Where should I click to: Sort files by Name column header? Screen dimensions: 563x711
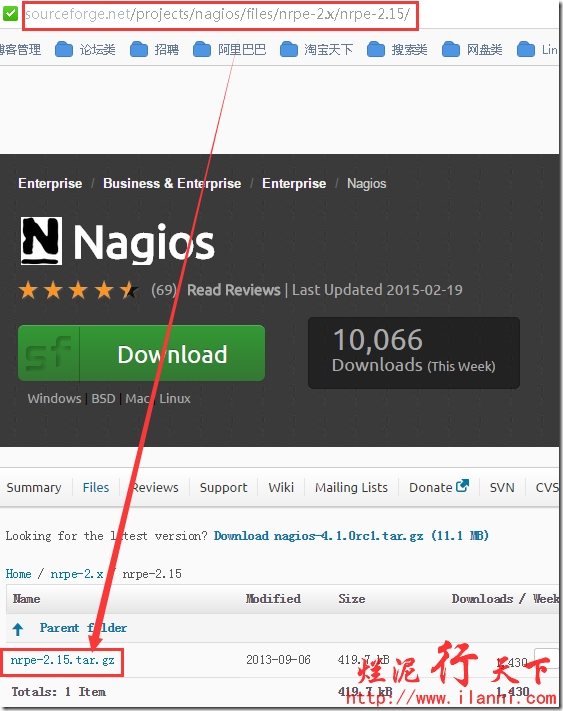(27, 599)
